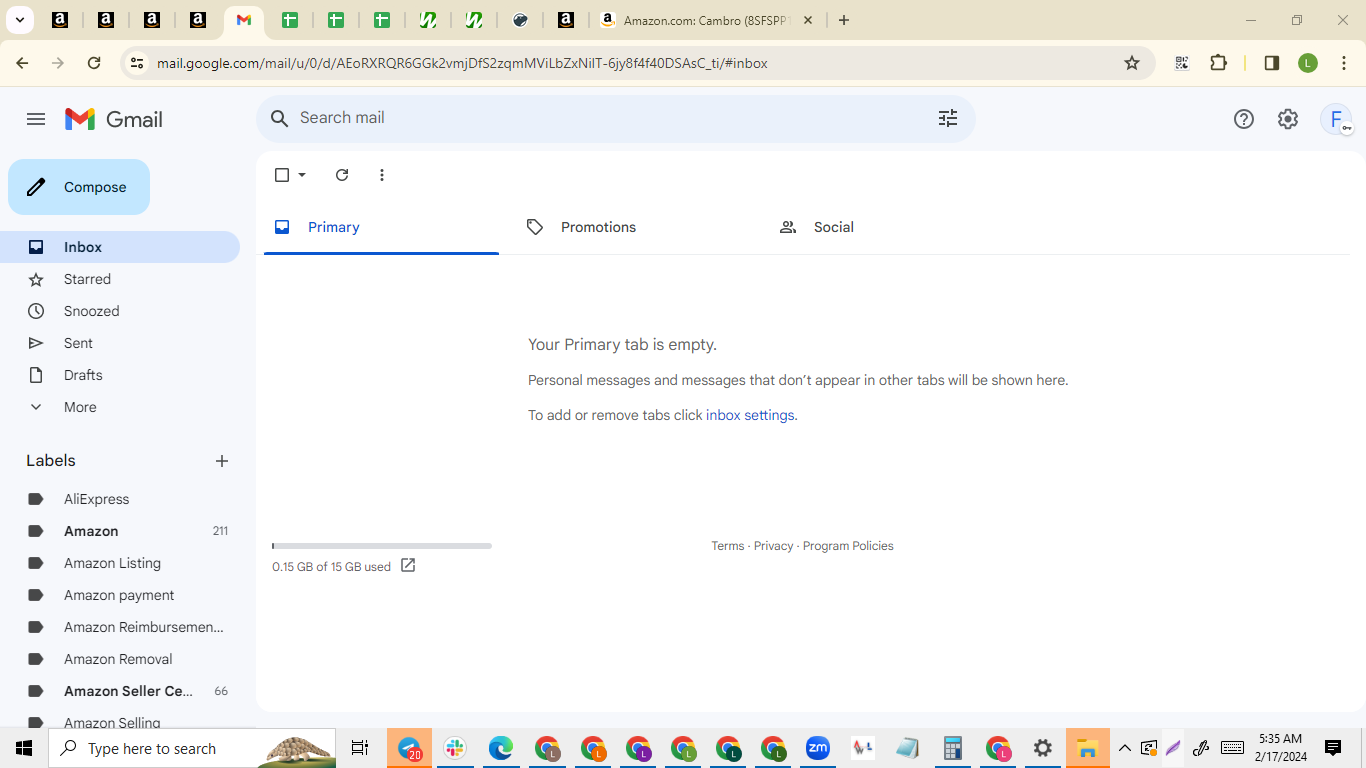Viewport: 1366px width, 768px height.
Task: Open Windows notification center
Action: (x=1333, y=748)
